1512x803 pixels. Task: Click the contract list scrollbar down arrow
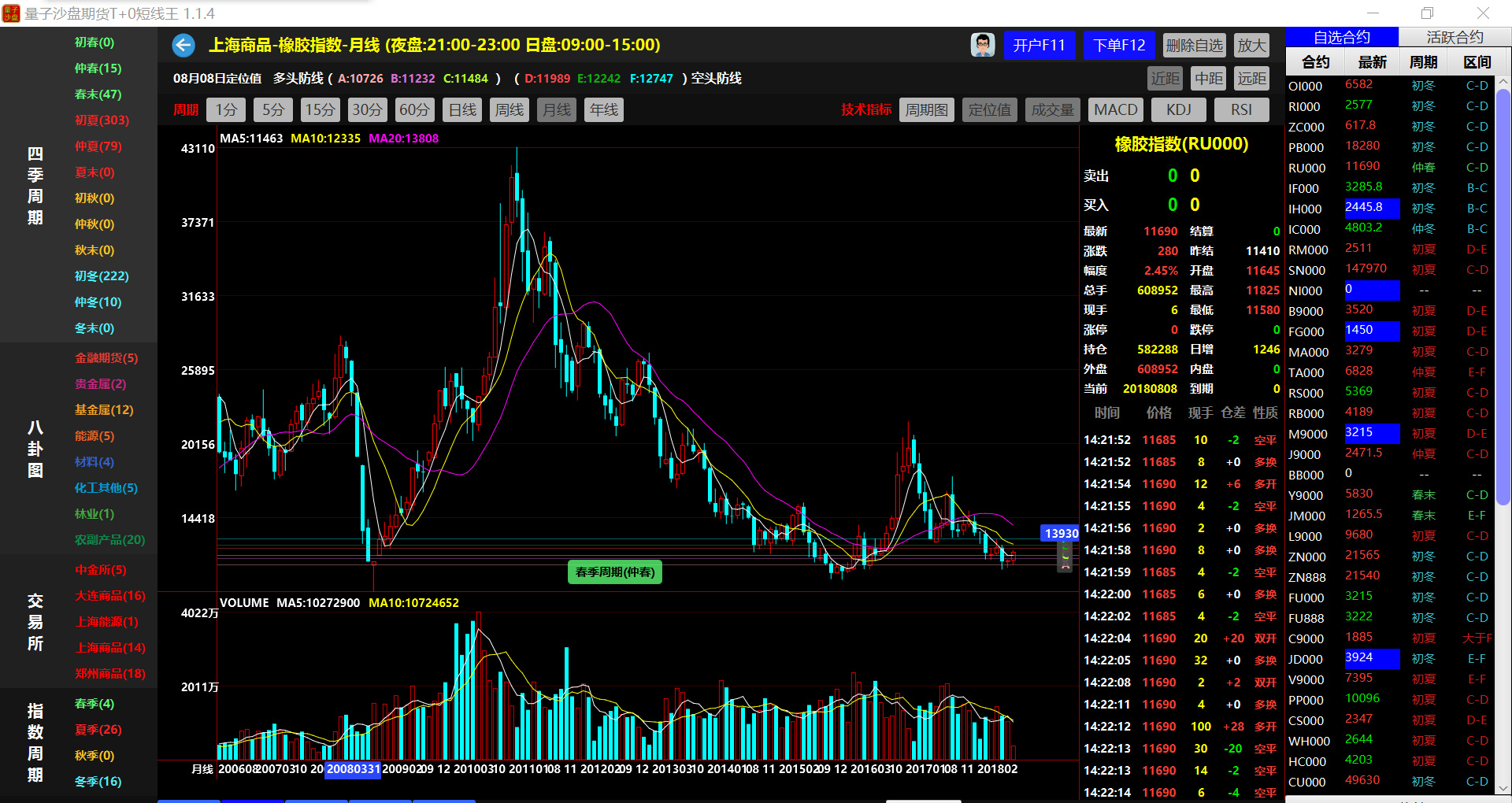pyautogui.click(x=1503, y=788)
